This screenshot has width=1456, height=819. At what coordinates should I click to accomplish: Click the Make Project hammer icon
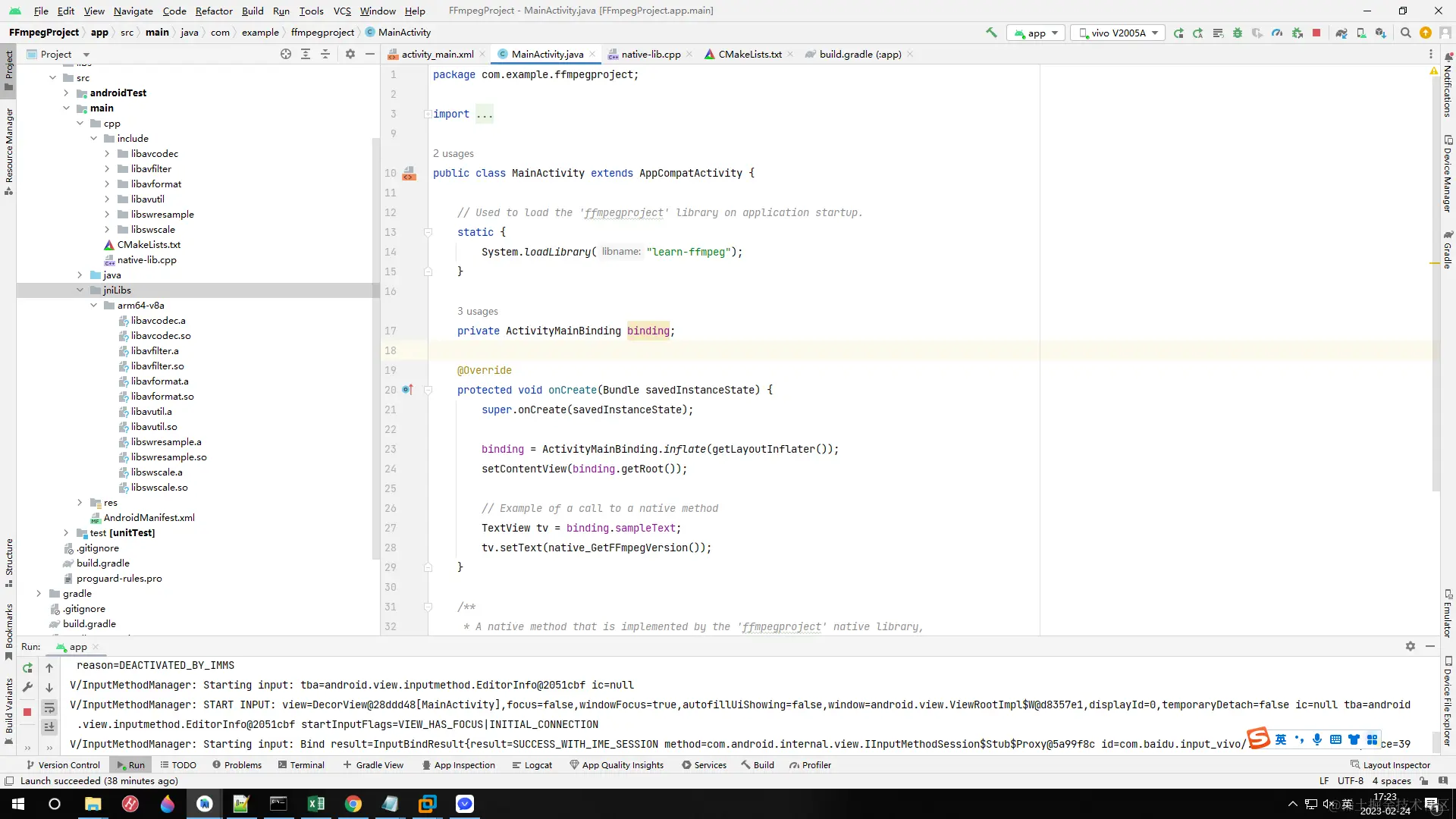click(991, 33)
